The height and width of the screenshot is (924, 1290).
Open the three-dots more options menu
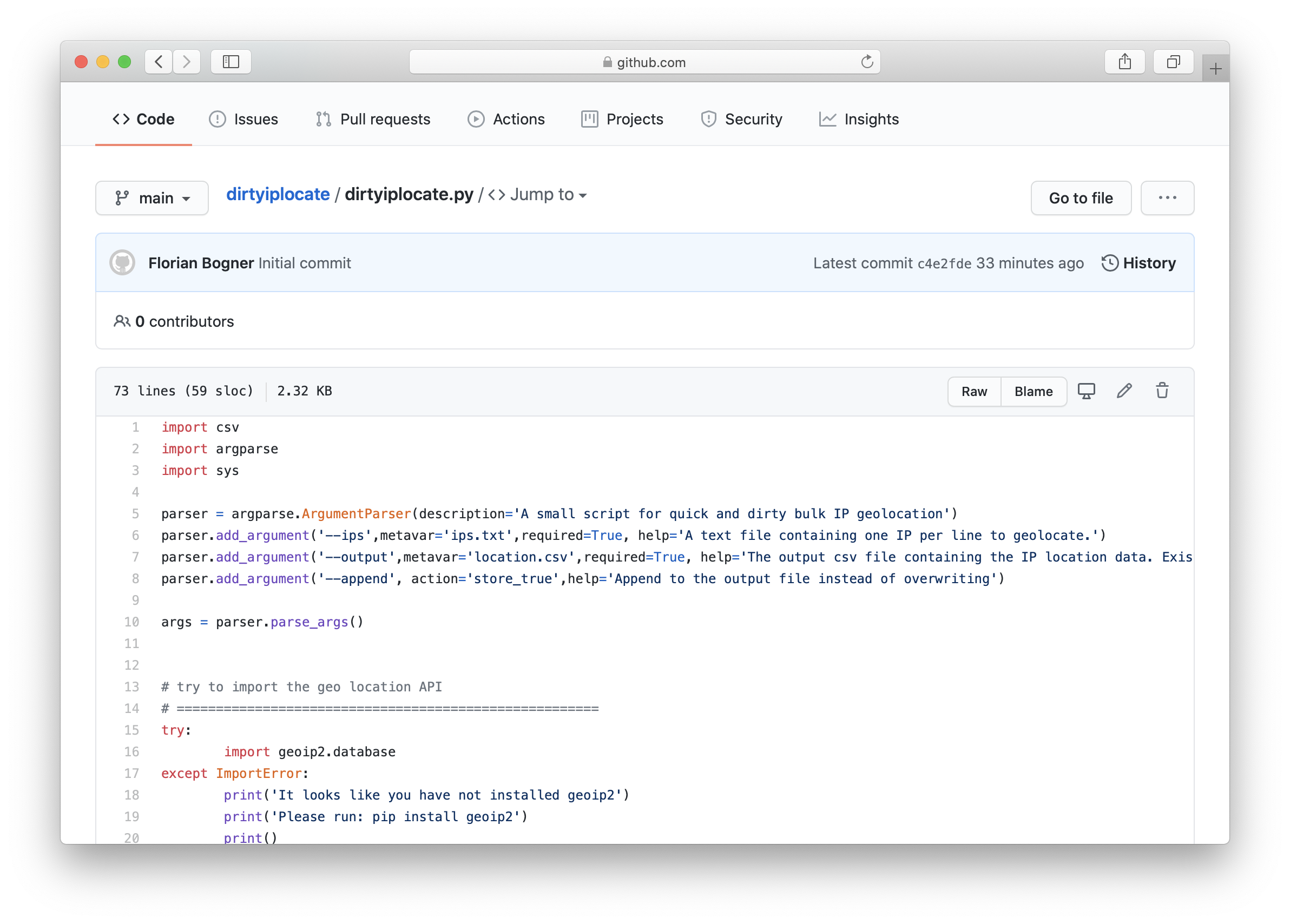[1167, 198]
